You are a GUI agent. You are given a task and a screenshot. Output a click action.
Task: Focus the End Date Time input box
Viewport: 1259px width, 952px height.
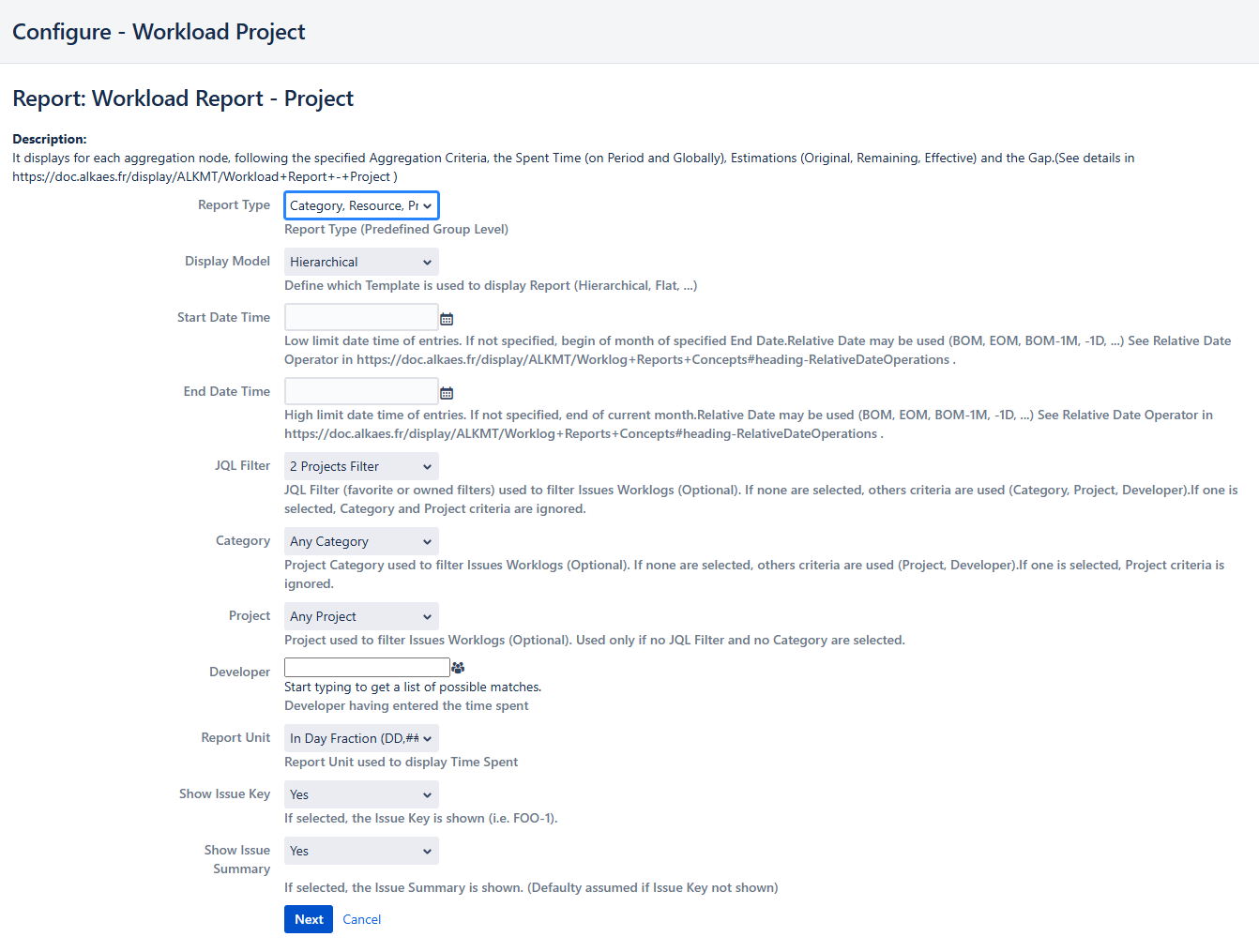pos(361,391)
